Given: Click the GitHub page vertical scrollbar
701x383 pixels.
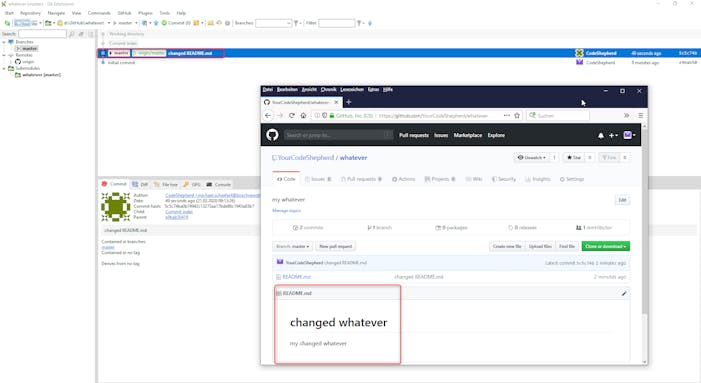Looking at the screenshot, I should 644,244.
